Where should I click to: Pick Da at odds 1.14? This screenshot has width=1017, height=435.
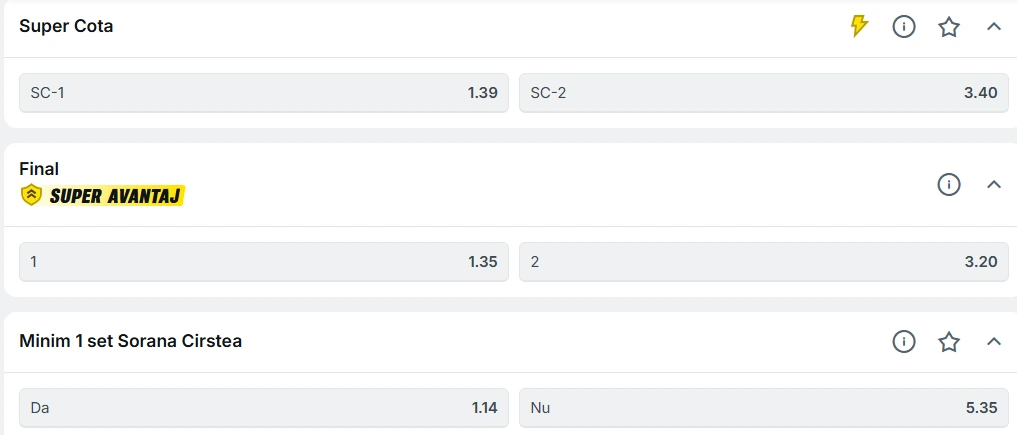coord(264,408)
